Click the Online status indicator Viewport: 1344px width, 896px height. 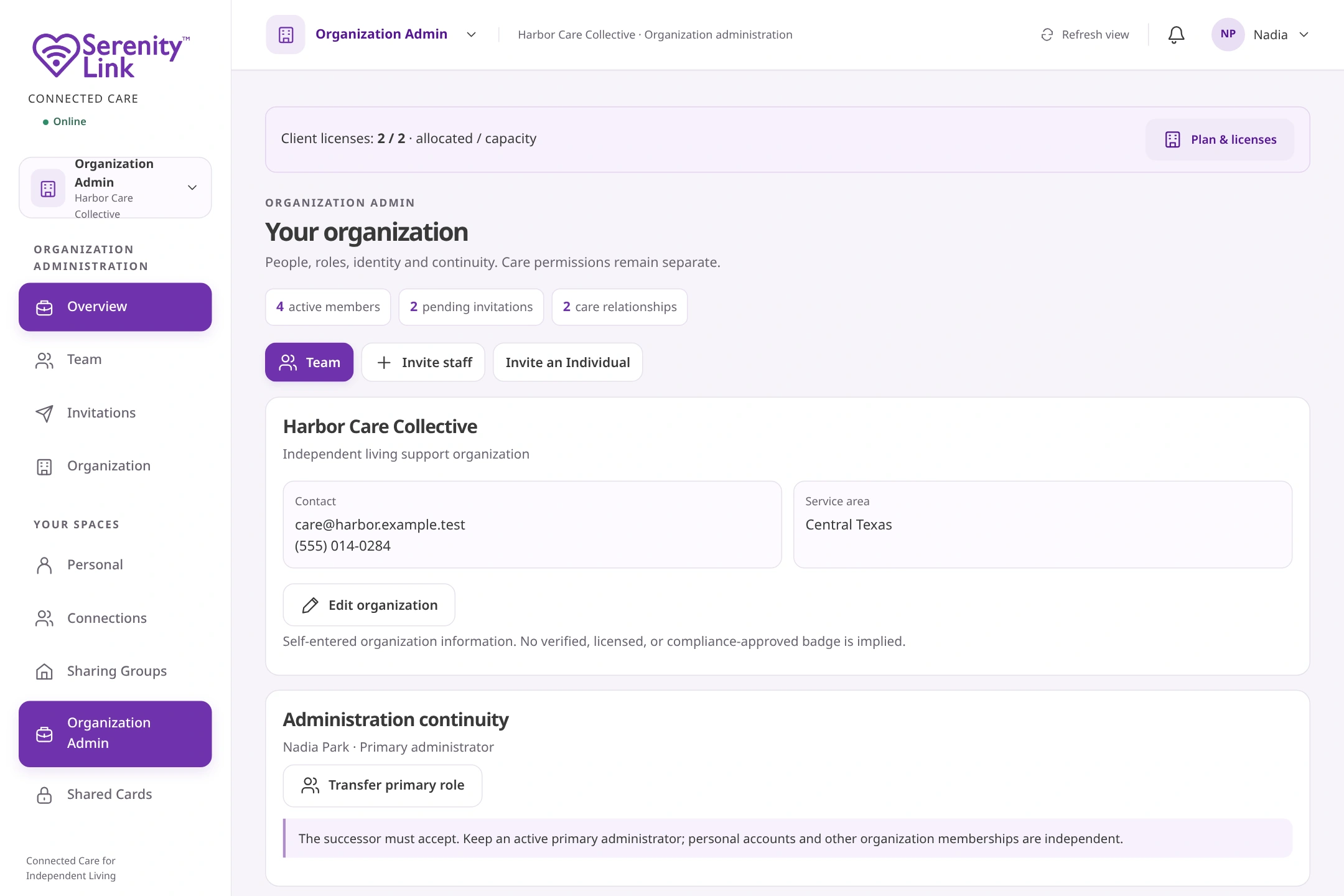65,121
